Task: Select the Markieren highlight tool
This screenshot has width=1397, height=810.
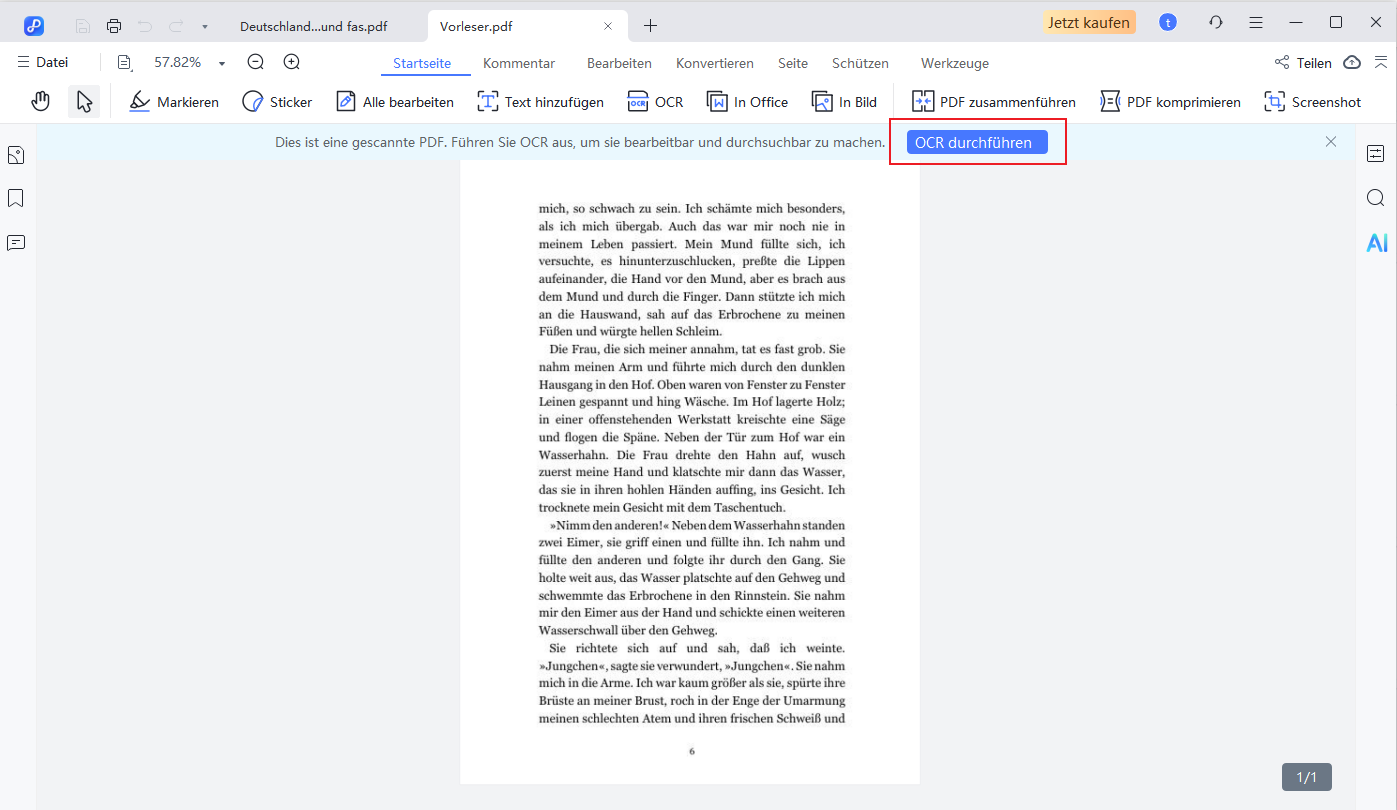Action: tap(174, 102)
